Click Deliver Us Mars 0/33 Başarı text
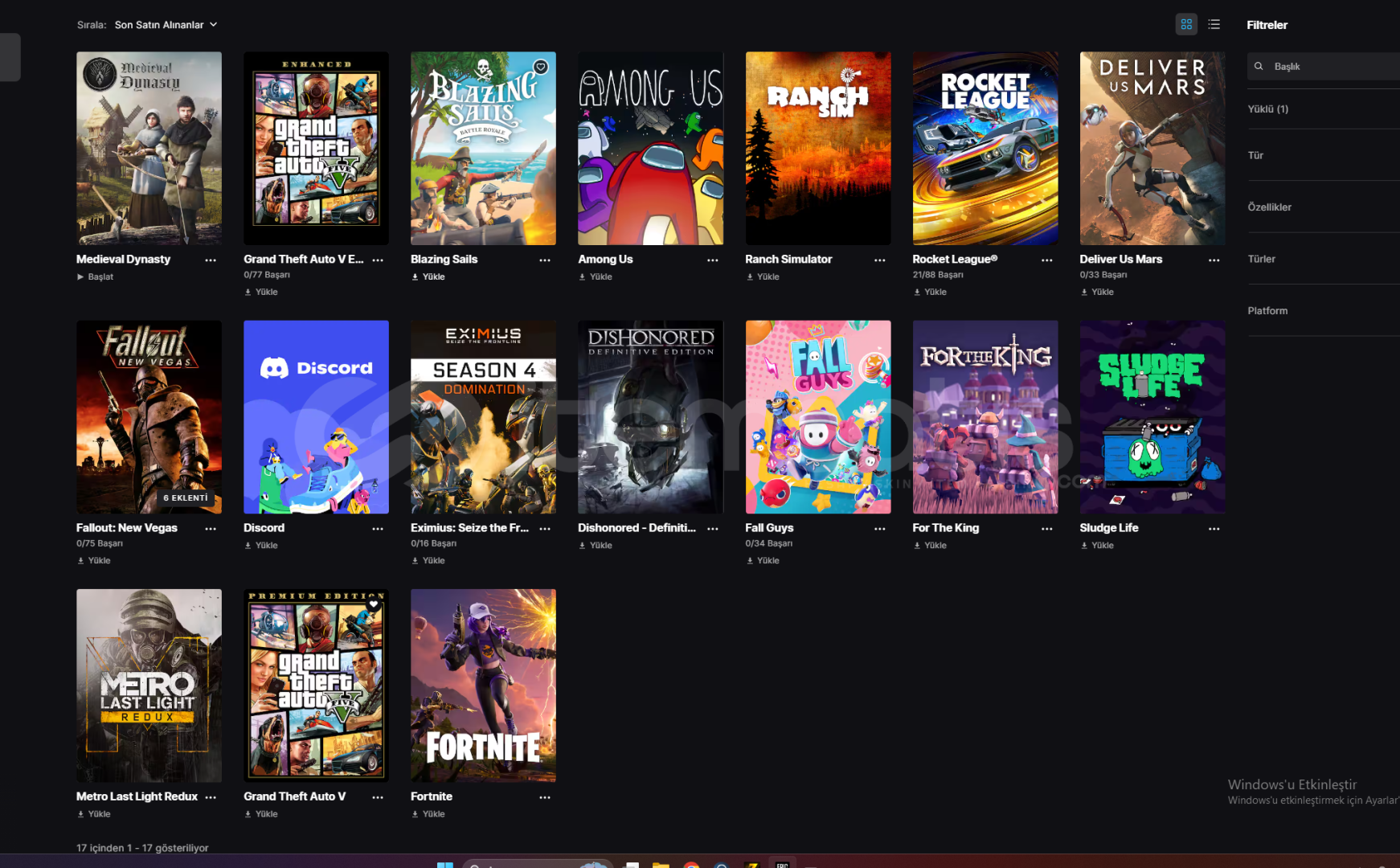This screenshot has width=1400, height=868. [1103, 275]
